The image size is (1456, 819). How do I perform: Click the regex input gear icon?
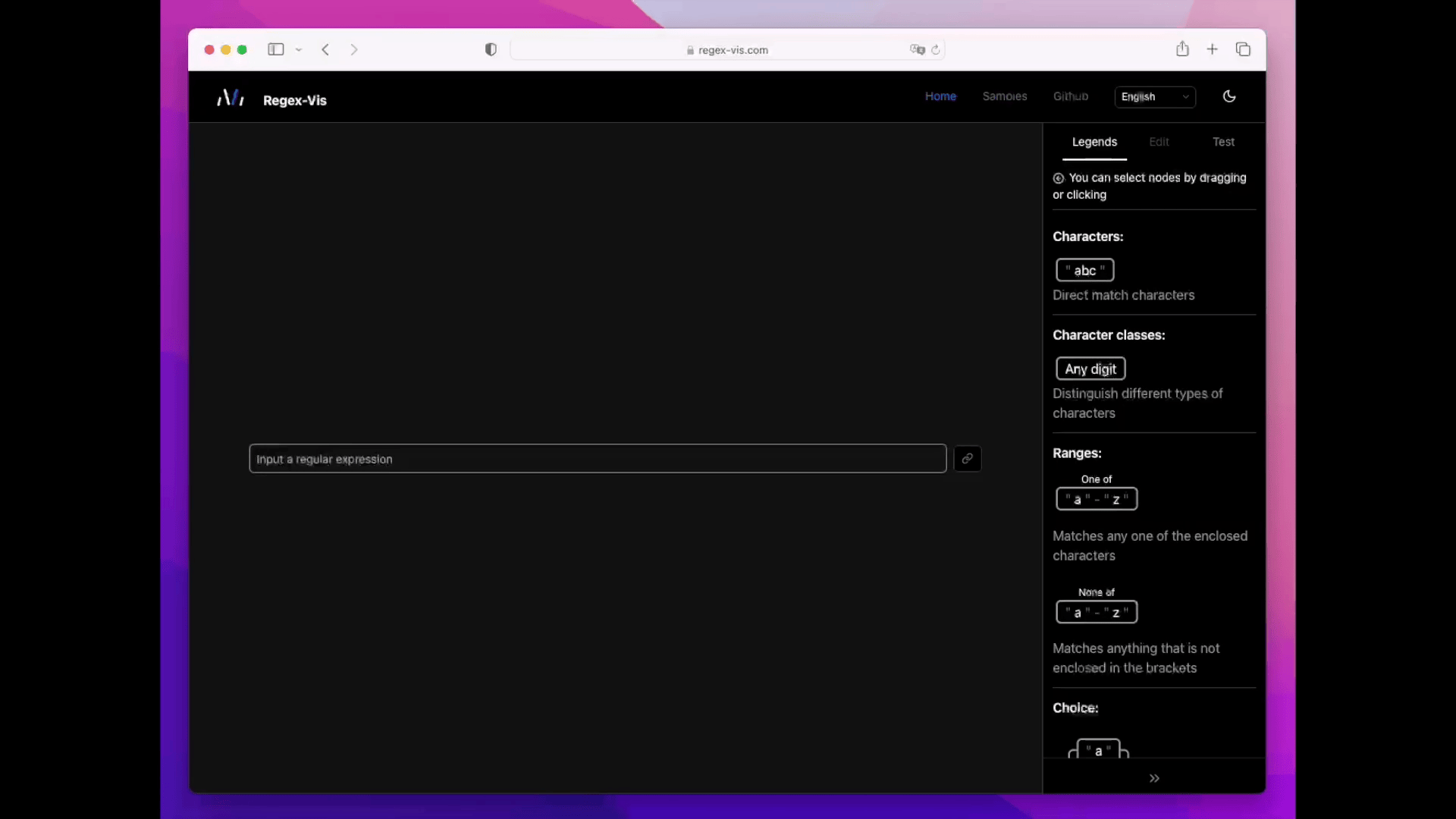point(967,458)
